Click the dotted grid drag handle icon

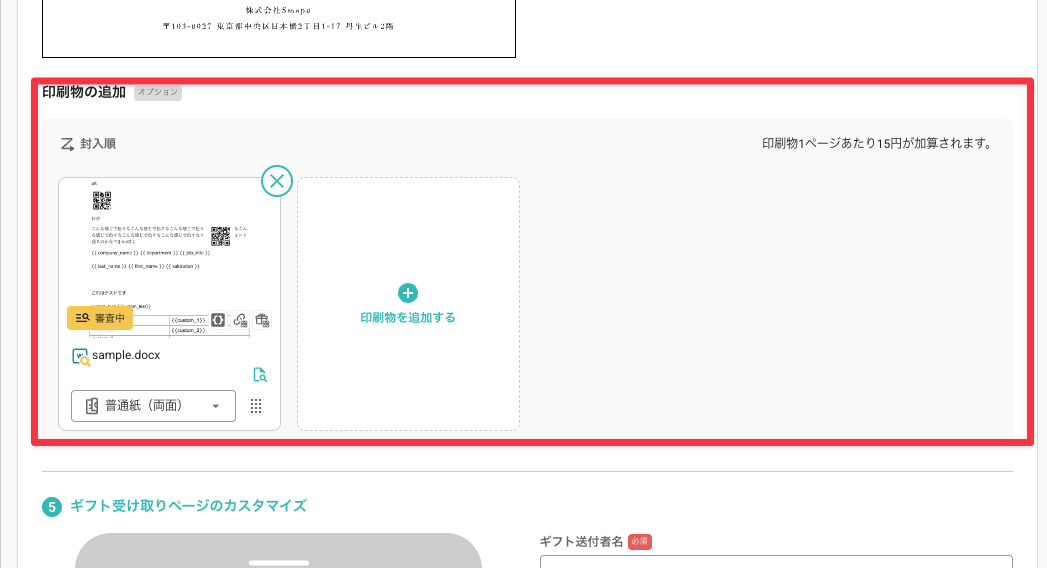coord(256,406)
